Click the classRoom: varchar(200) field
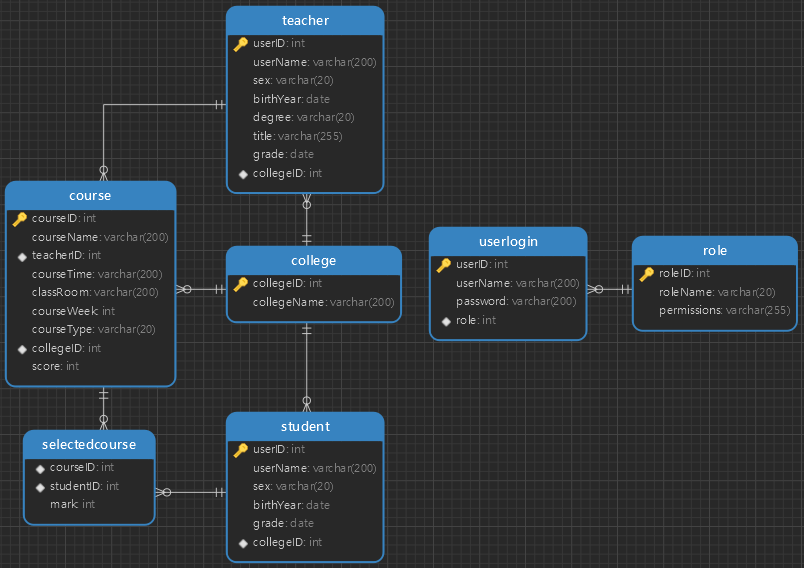804x568 pixels. 95,292
